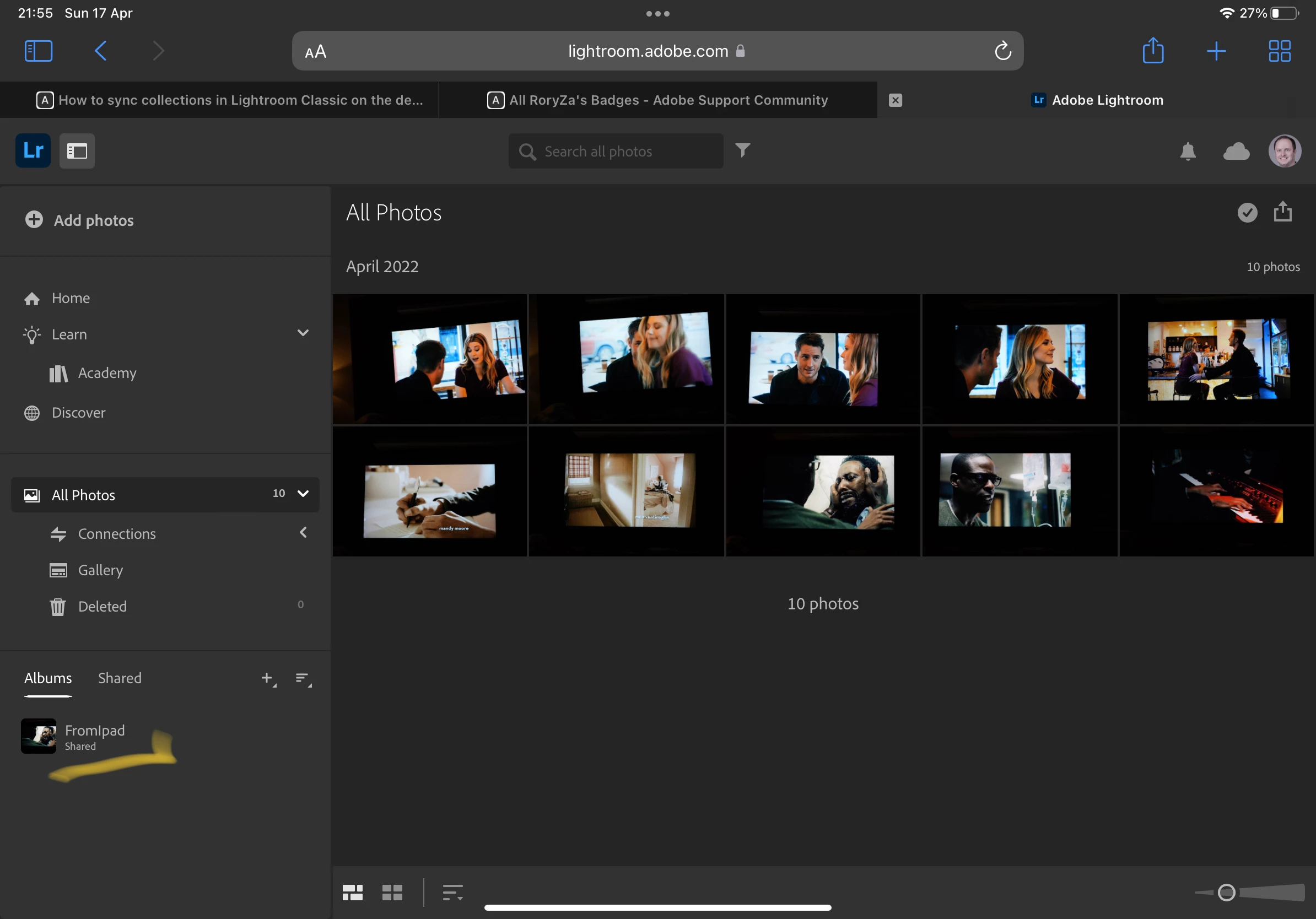Click Add photos button
This screenshot has height=919, width=1316.
click(x=80, y=220)
